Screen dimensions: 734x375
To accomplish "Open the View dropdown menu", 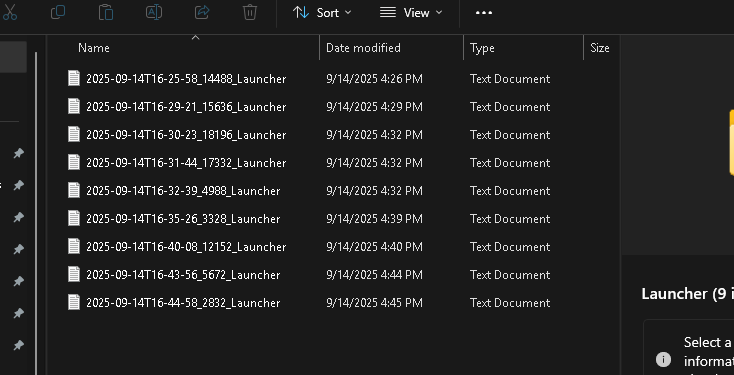I will [411, 13].
